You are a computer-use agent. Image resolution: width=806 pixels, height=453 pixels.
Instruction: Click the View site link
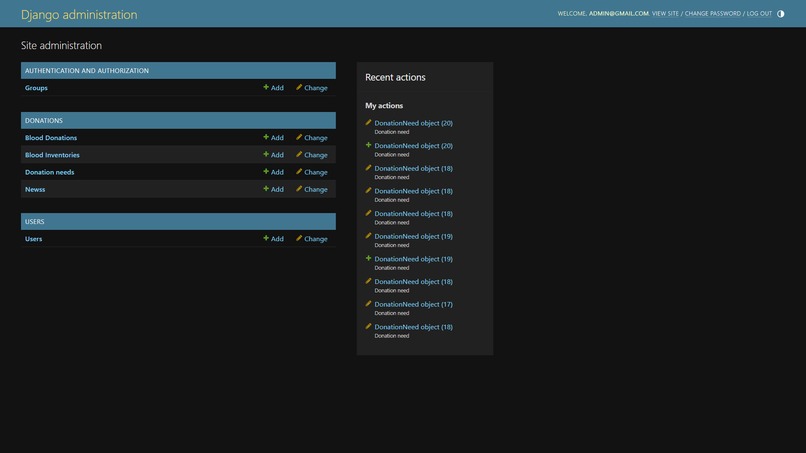[665, 13]
